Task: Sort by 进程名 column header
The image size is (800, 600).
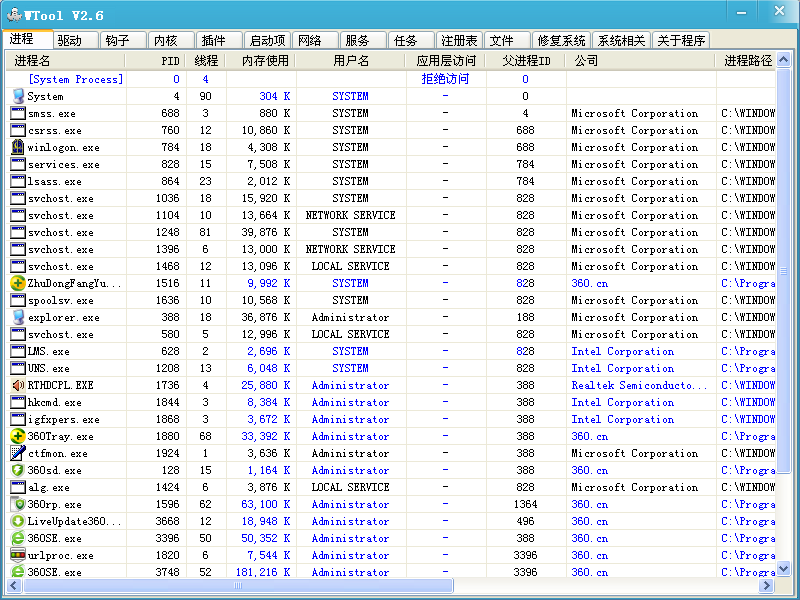Action: (x=65, y=61)
